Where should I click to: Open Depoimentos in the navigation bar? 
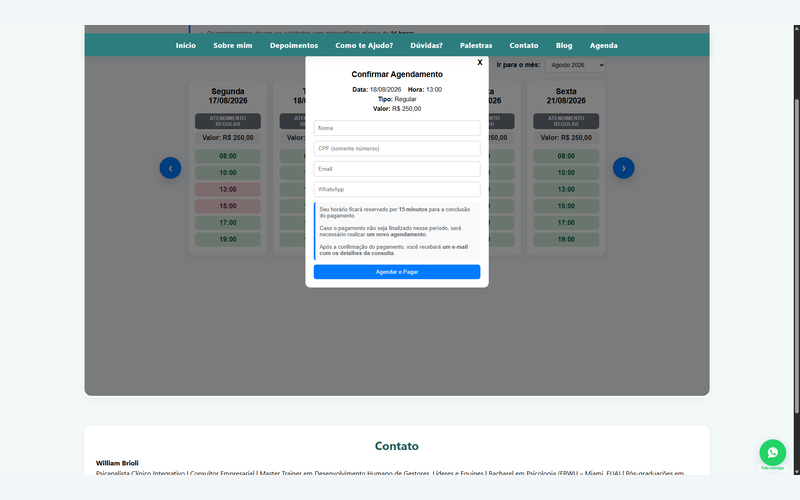coord(294,45)
